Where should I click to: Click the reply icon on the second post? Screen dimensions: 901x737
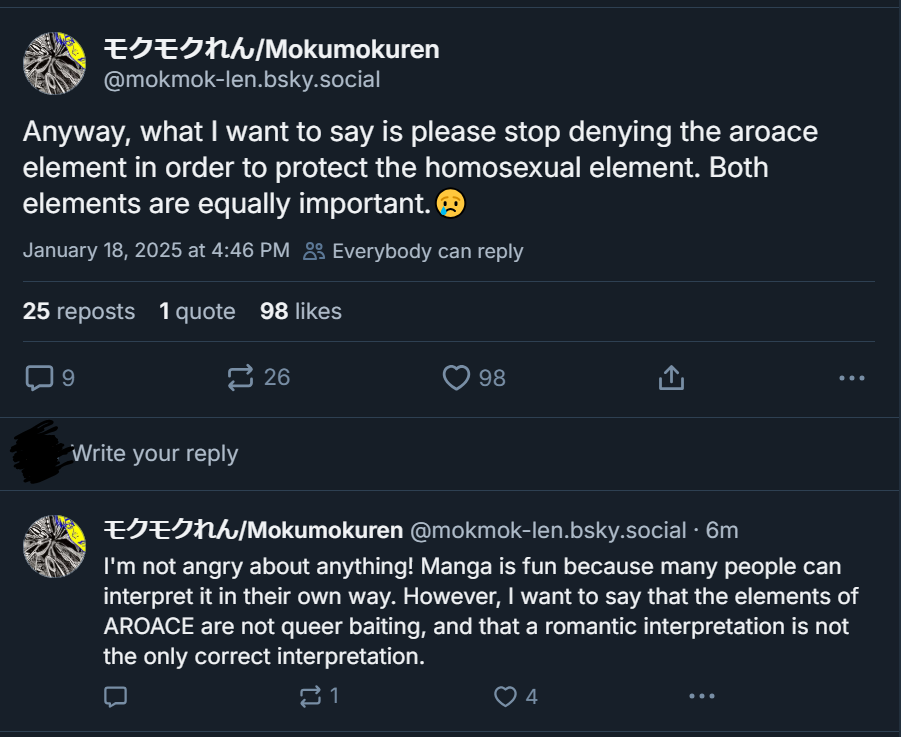click(x=116, y=696)
